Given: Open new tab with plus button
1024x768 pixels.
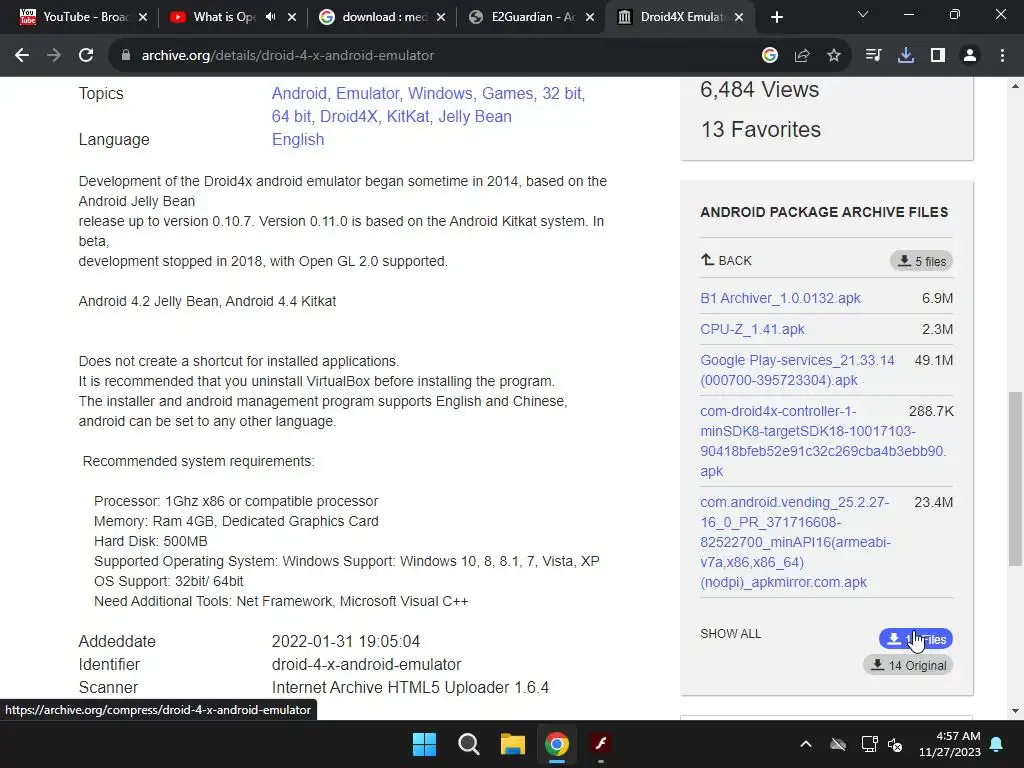Looking at the screenshot, I should 776,17.
